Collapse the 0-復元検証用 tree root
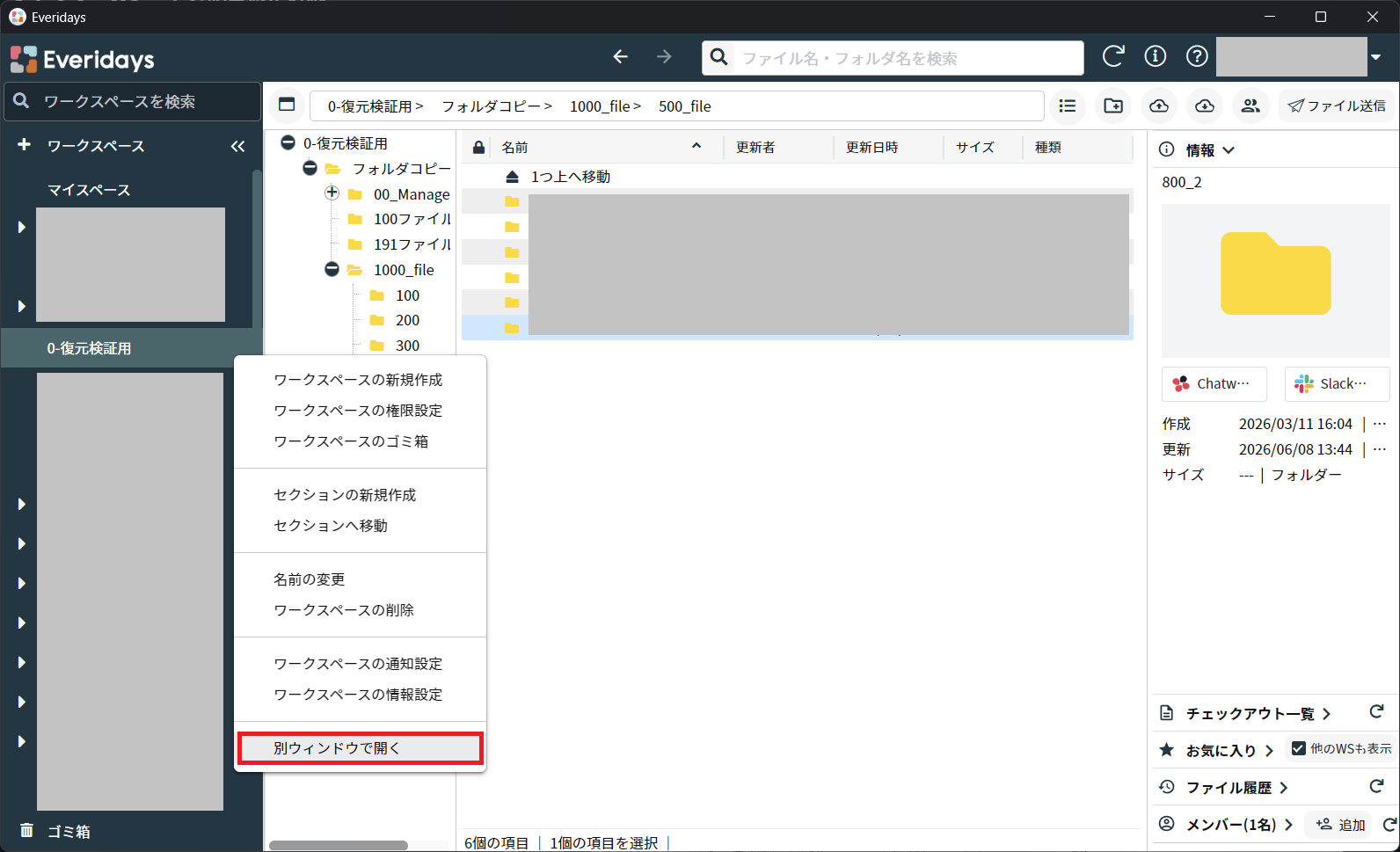Image resolution: width=1400 pixels, height=852 pixels. click(x=288, y=142)
